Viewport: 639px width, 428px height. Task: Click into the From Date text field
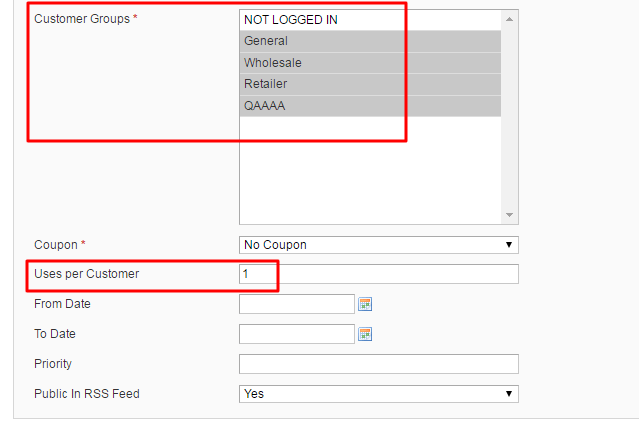[x=297, y=304]
